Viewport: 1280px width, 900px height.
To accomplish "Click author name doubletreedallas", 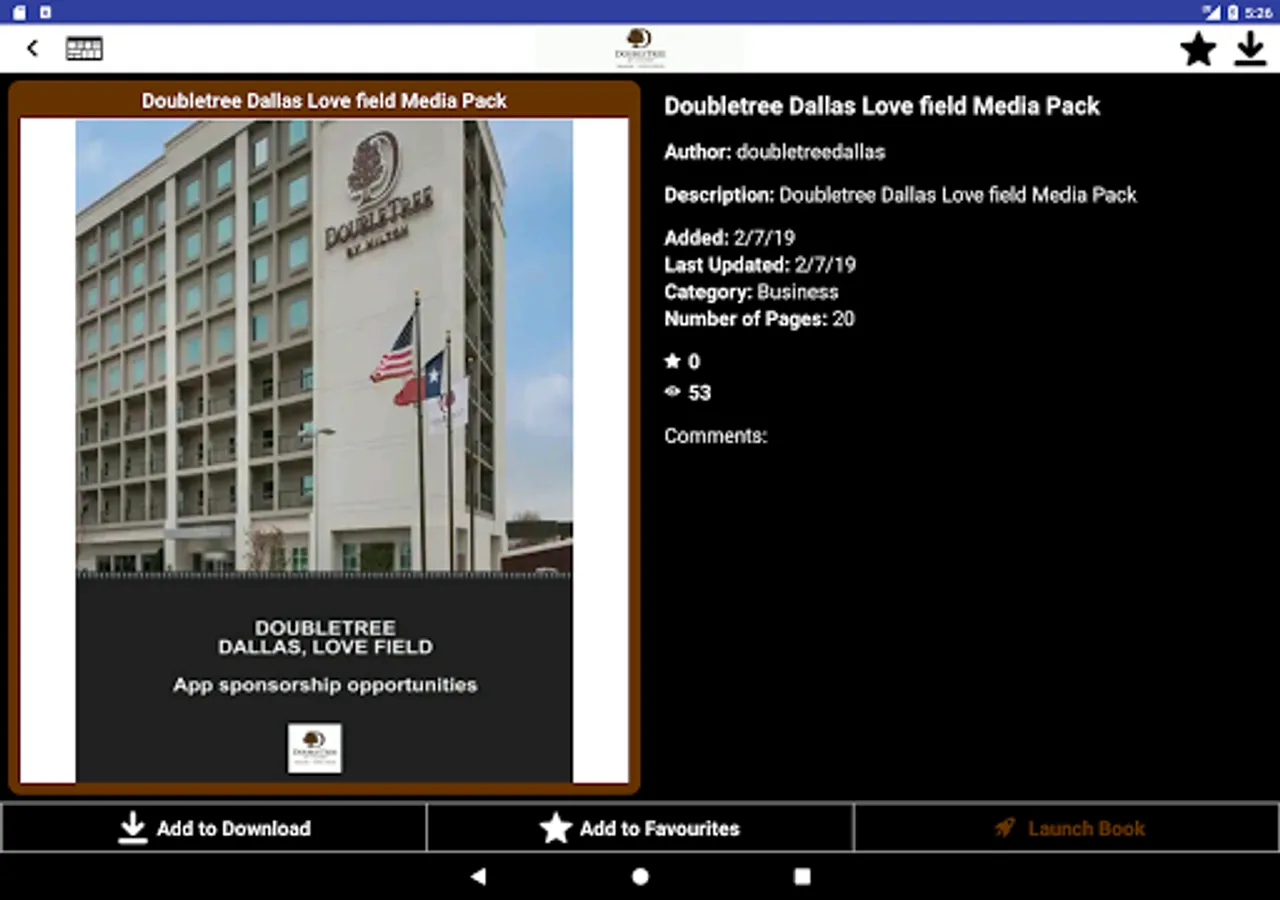I will coord(811,152).
